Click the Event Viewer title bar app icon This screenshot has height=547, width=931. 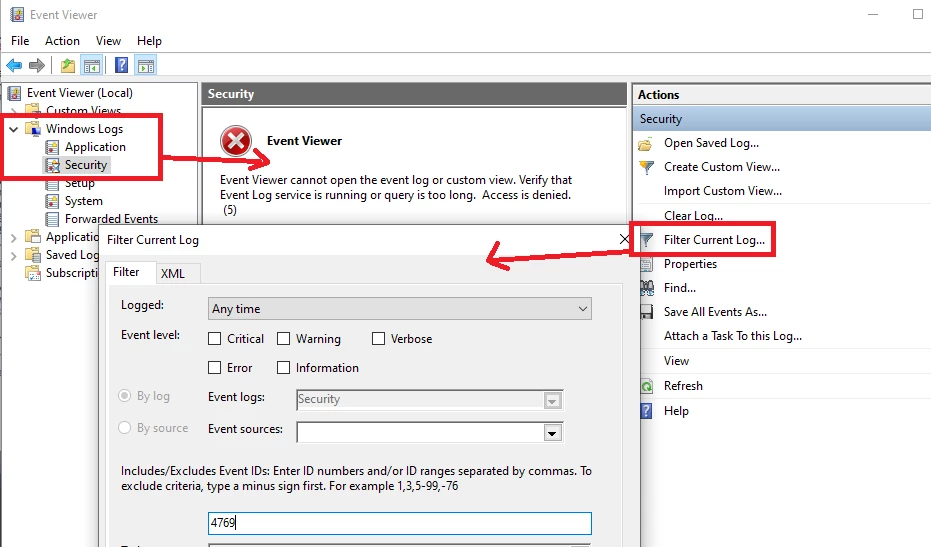[17, 14]
